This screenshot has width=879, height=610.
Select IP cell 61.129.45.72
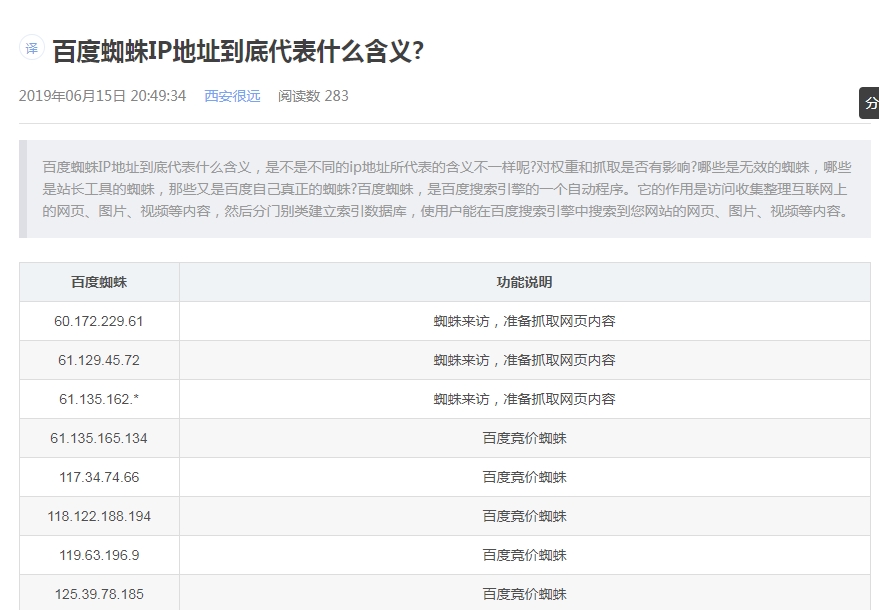click(99, 360)
